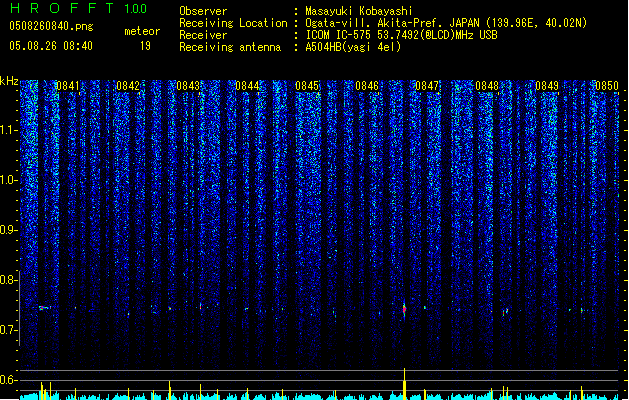Click the date stamp 05.08.26 08:40
Viewport: 629px width, 400px height.
(51, 46)
